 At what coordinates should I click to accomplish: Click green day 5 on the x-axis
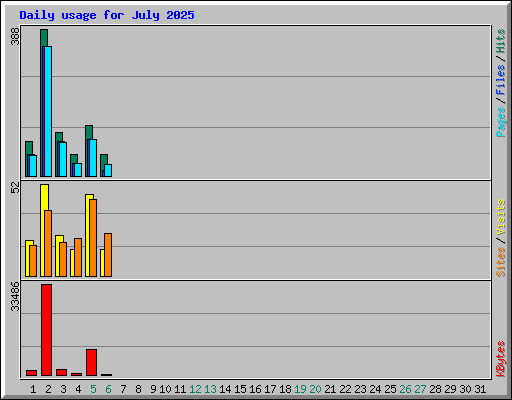coord(93,389)
